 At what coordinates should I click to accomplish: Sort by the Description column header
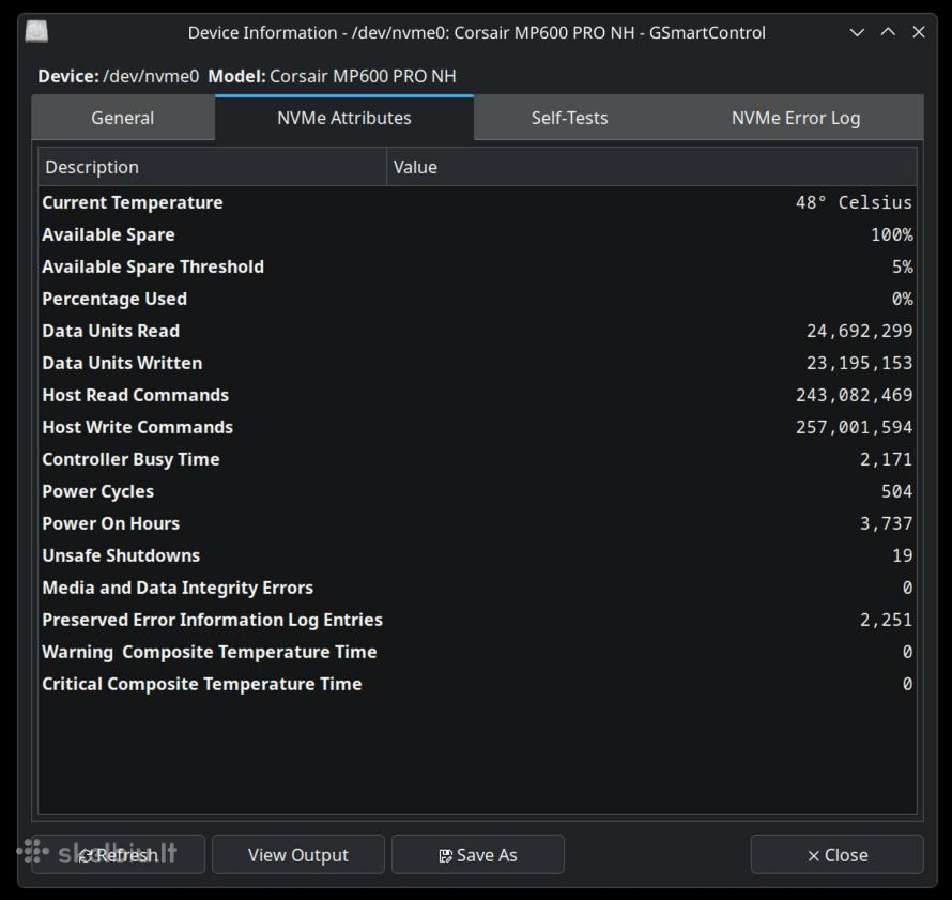point(212,167)
